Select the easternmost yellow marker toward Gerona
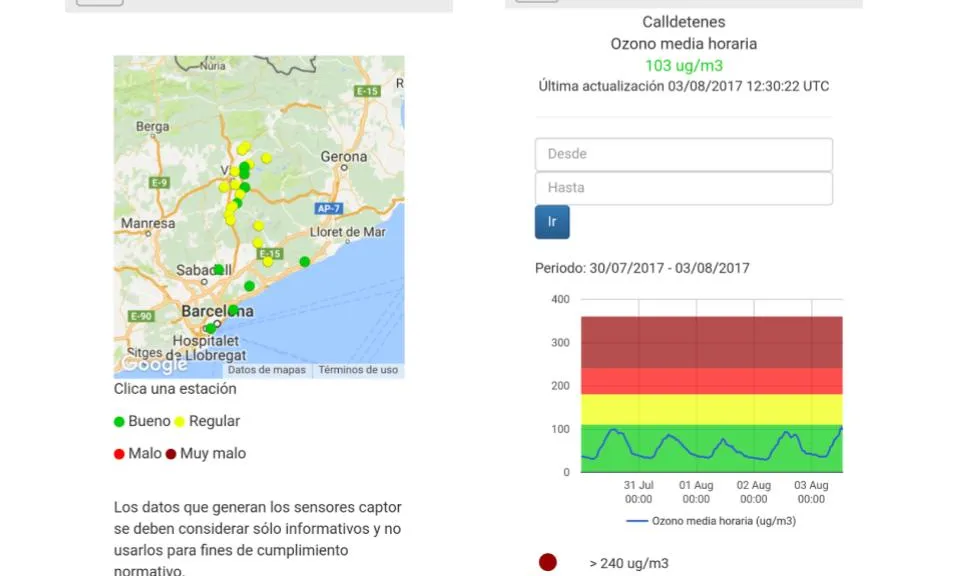This screenshot has width=960, height=576. click(266, 159)
